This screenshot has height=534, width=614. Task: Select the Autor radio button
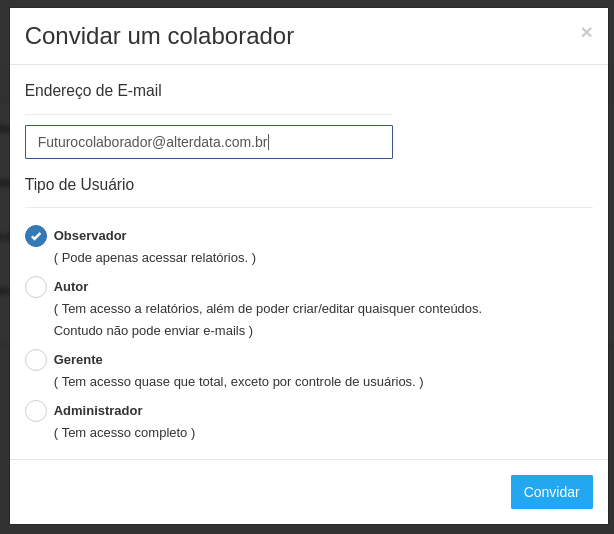36,287
